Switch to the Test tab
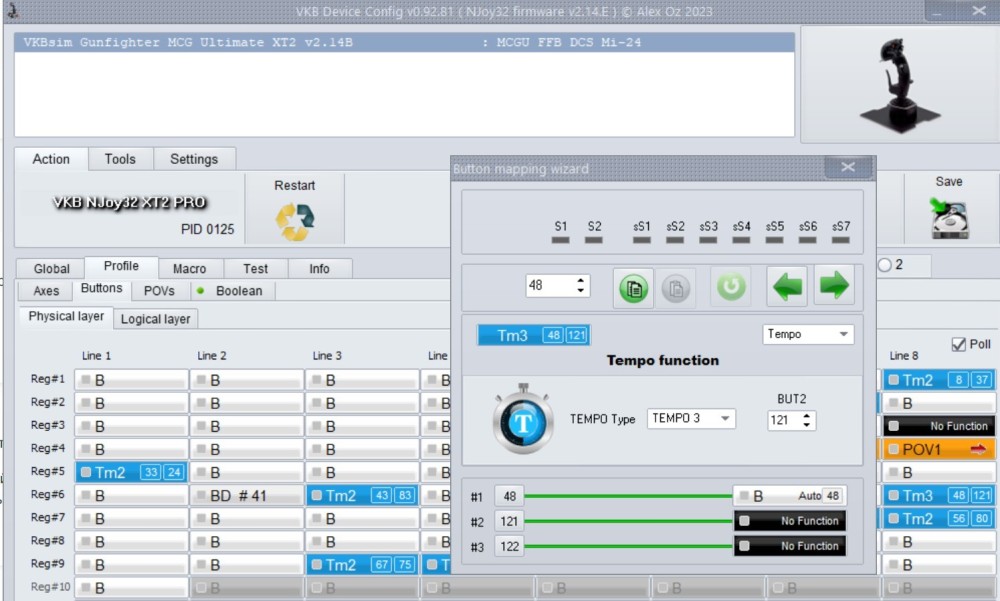The image size is (1000, 601). [x=255, y=269]
